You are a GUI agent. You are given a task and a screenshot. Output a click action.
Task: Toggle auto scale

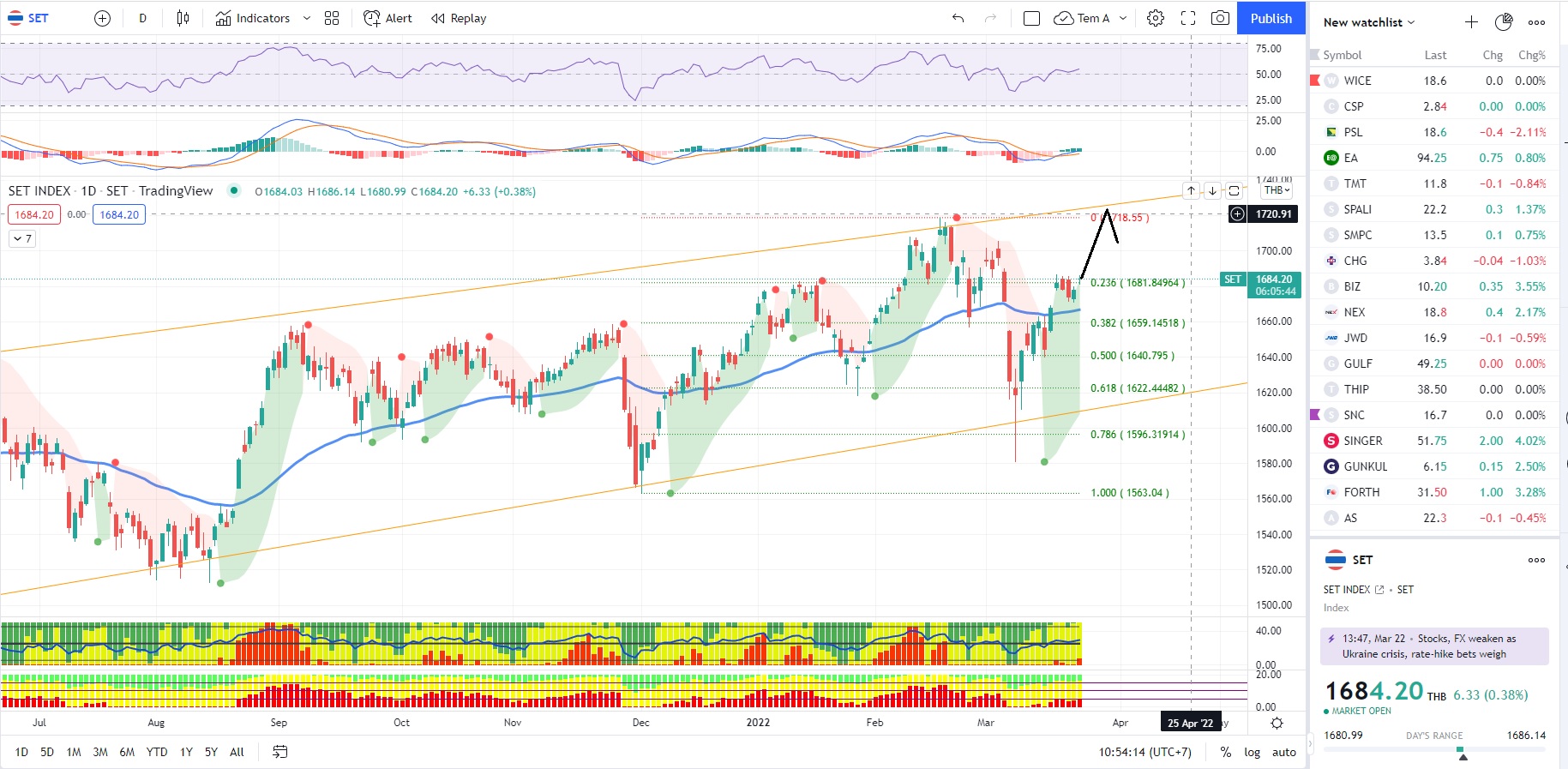[1284, 752]
